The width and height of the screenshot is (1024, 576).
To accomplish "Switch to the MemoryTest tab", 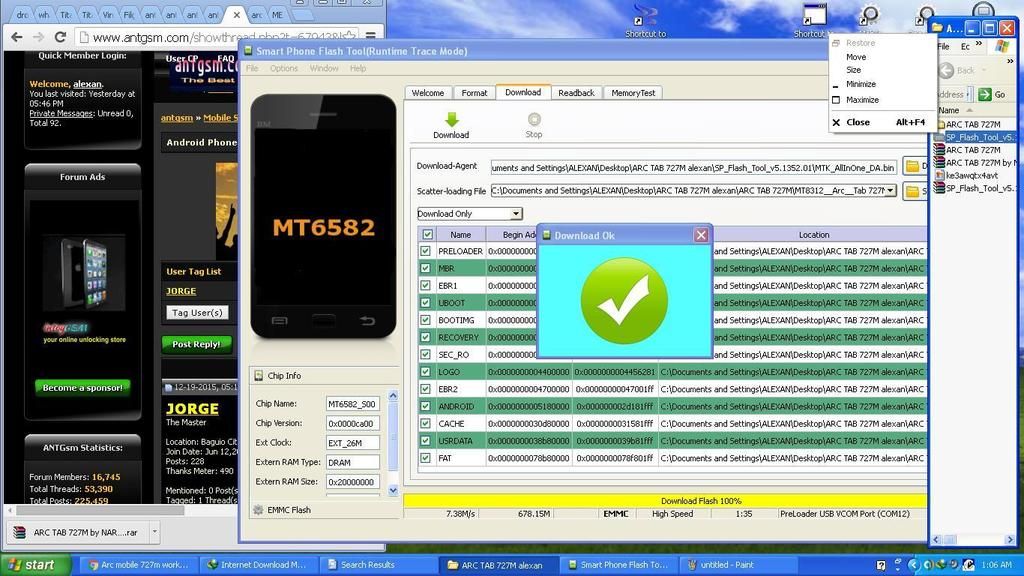I will point(633,93).
